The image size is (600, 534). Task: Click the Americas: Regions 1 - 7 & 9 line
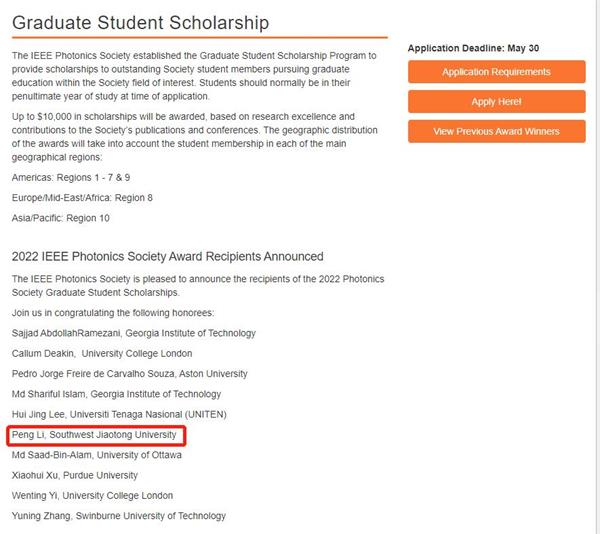point(71,177)
